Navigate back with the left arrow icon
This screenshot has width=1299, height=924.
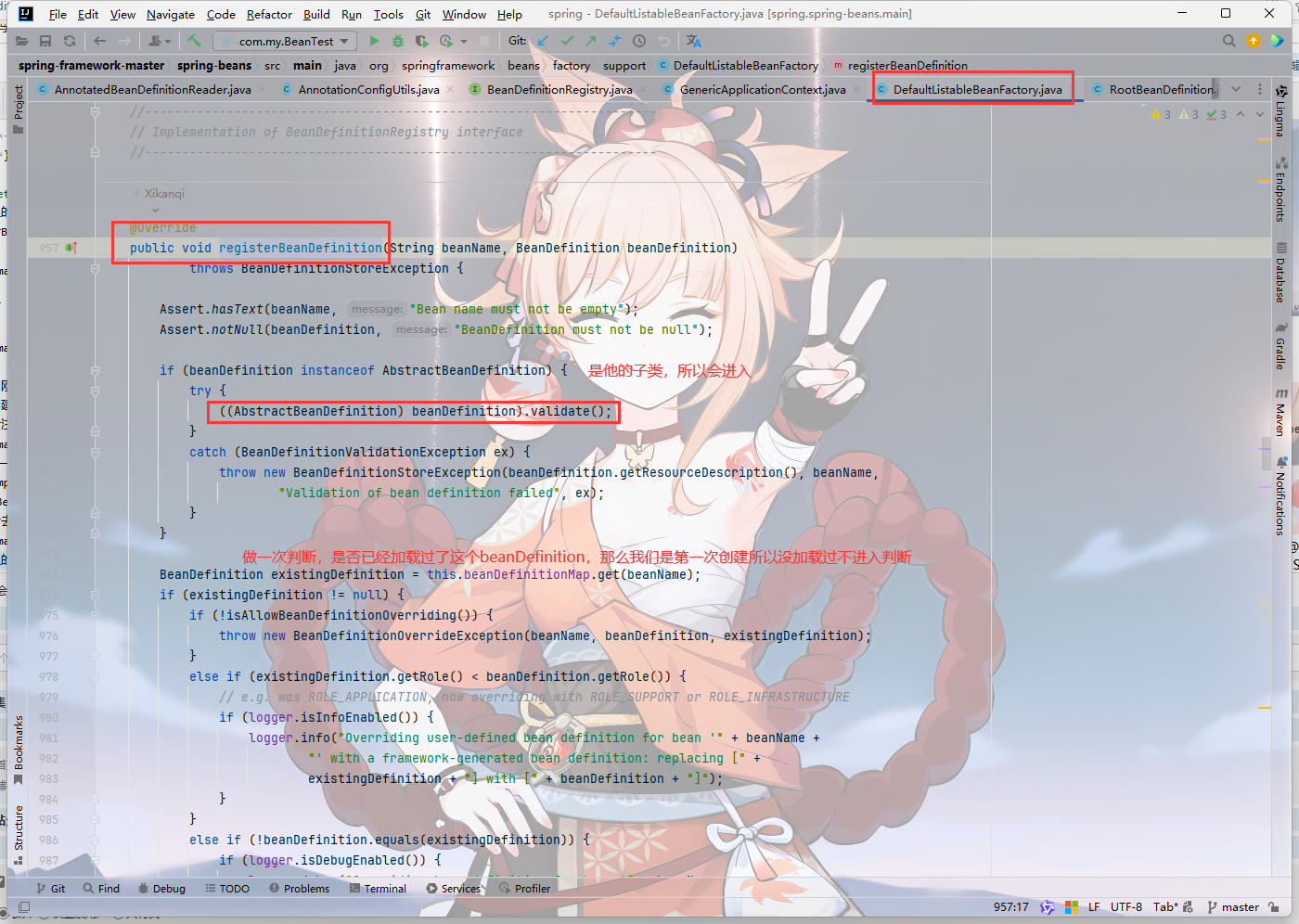(100, 41)
